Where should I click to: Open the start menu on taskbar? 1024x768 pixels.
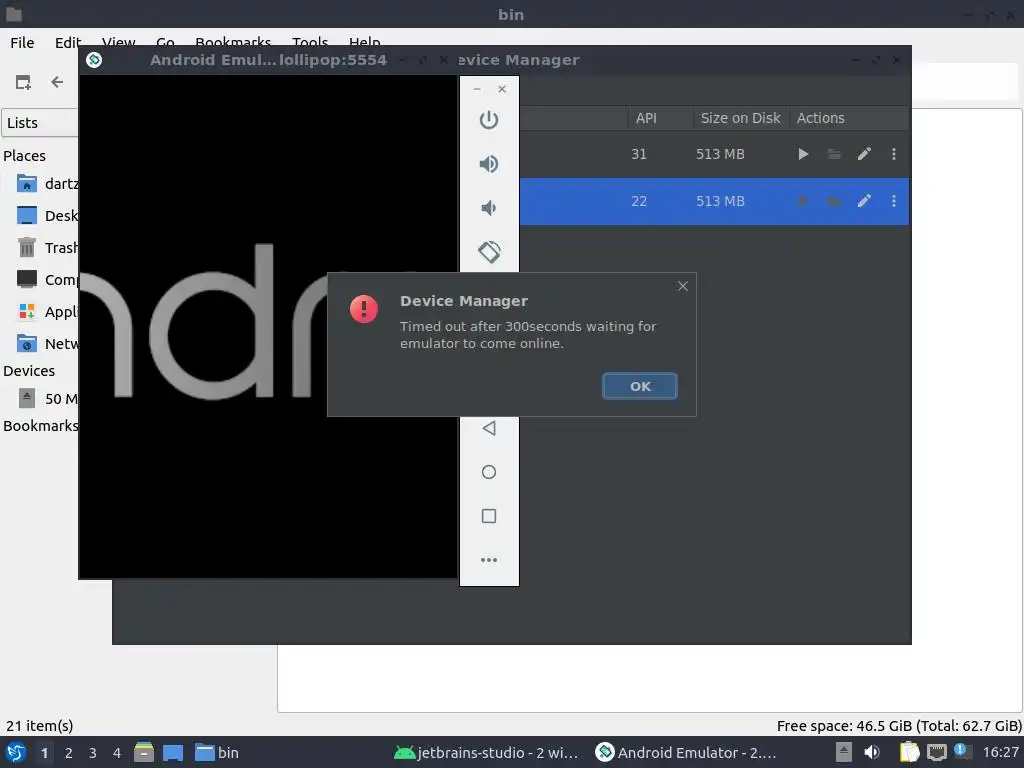[x=16, y=752]
